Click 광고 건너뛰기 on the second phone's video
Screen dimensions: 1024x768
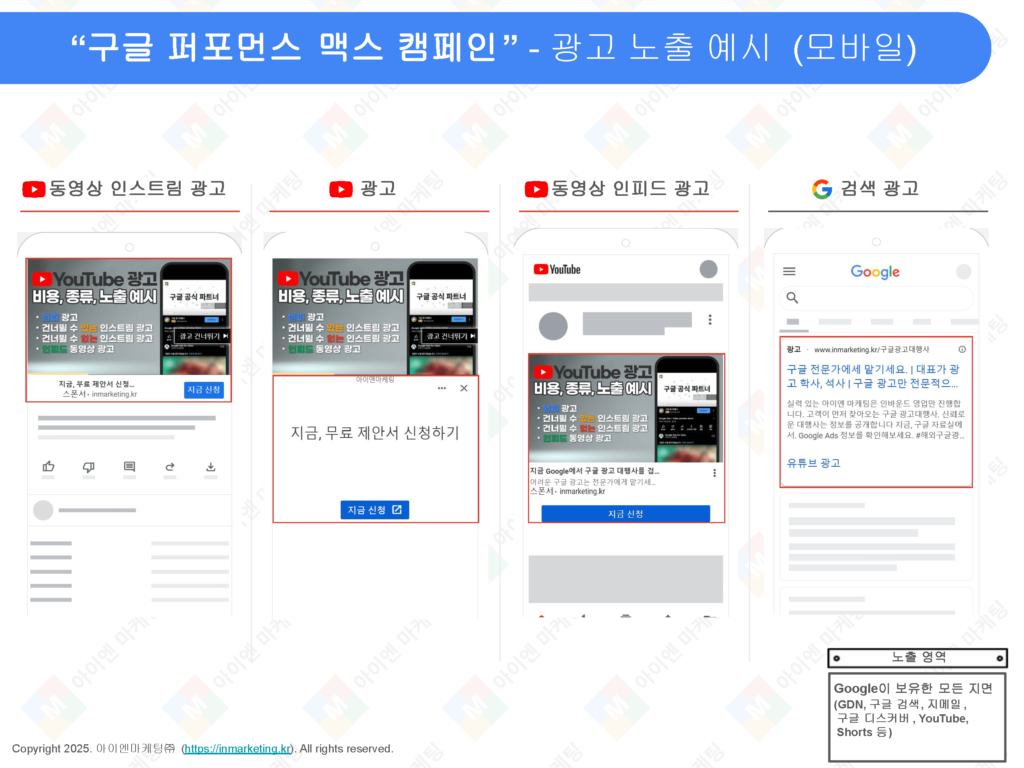pyautogui.click(x=450, y=336)
